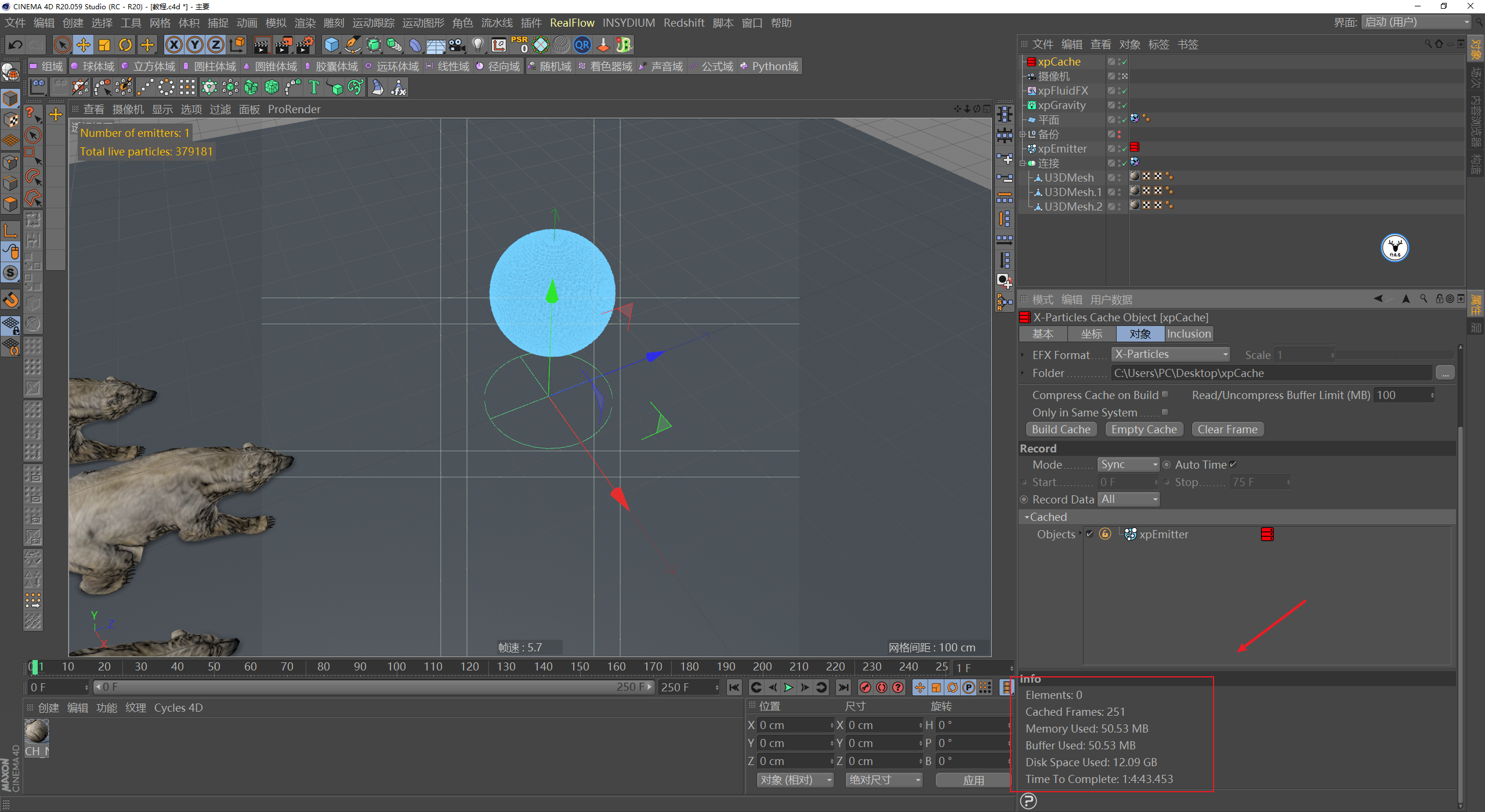This screenshot has width=1485, height=812.
Task: Click the cube primitive icon
Action: click(331, 45)
